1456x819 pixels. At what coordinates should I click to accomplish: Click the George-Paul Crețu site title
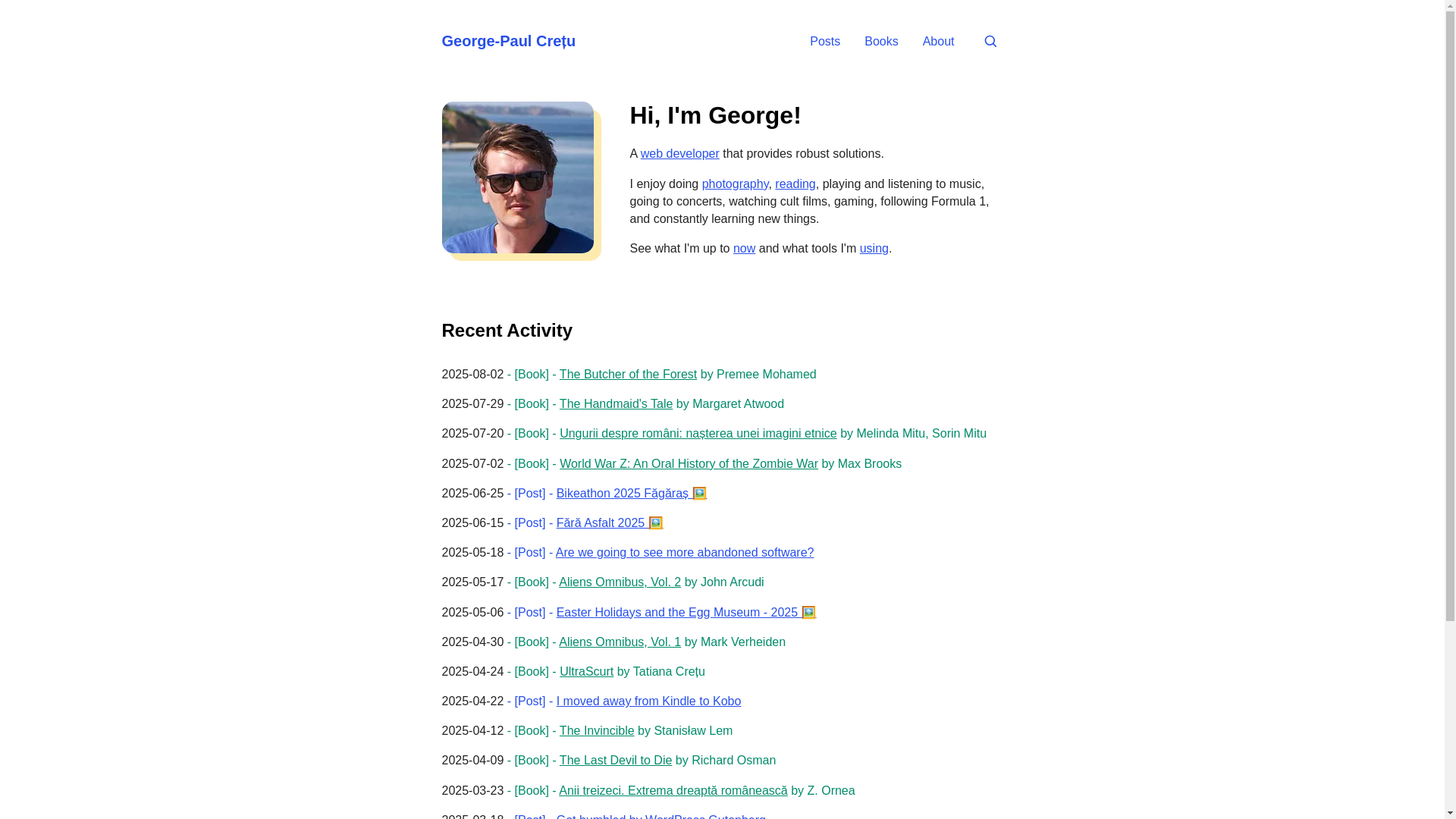pyautogui.click(x=508, y=41)
